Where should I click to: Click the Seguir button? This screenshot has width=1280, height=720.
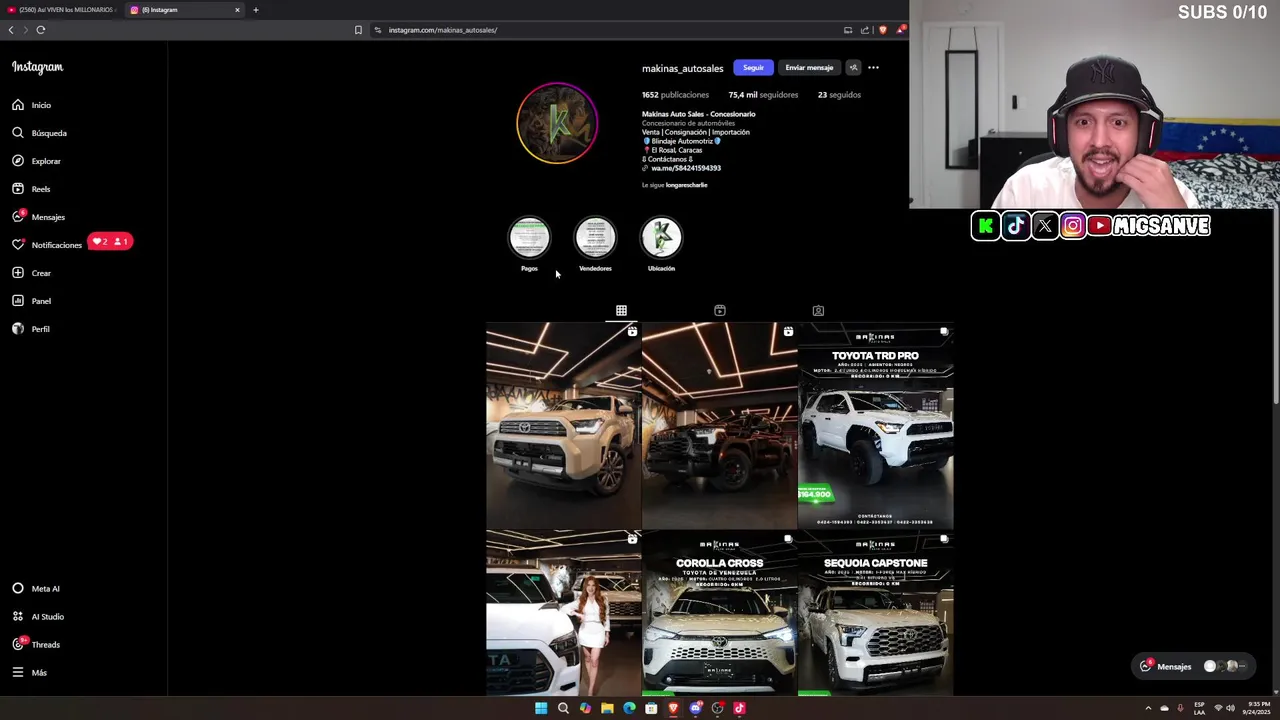(x=753, y=68)
